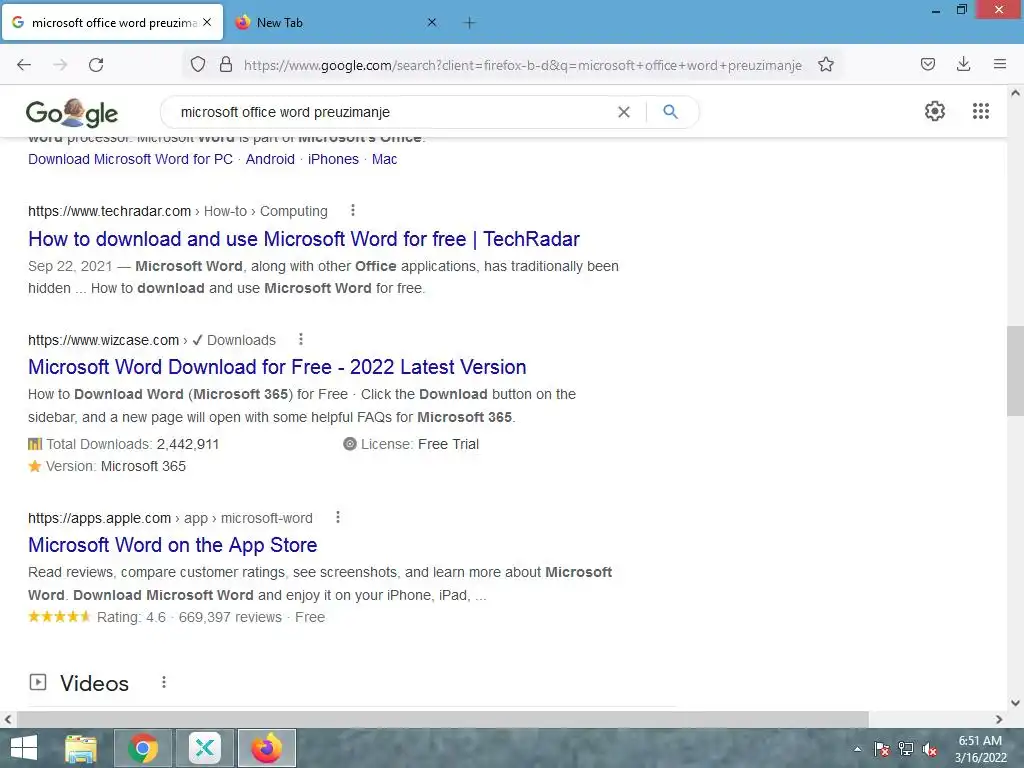This screenshot has height=768, width=1024.
Task: Open options menu for wizcase result
Action: (x=300, y=339)
